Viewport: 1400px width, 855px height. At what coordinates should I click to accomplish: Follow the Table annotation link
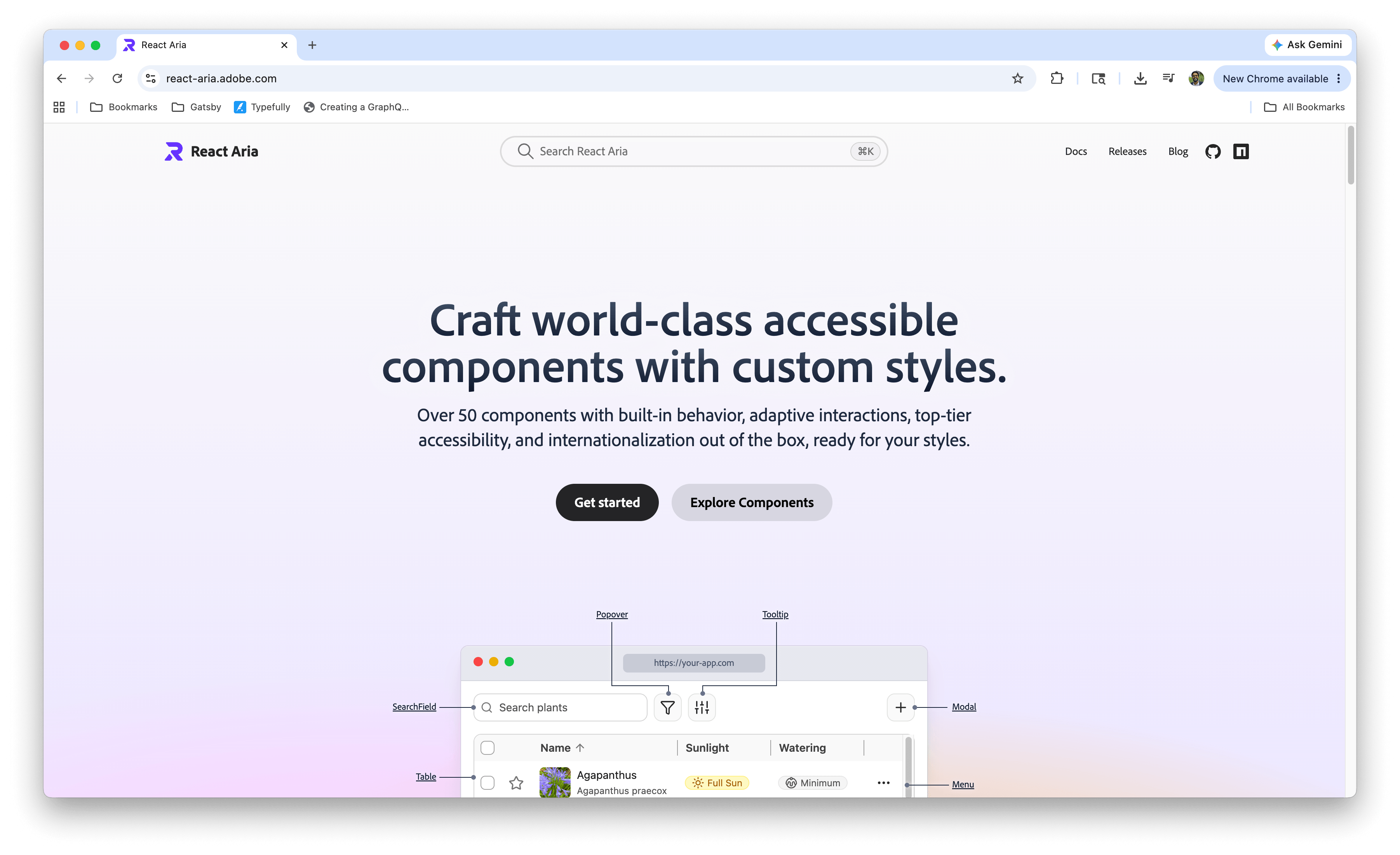click(x=426, y=777)
